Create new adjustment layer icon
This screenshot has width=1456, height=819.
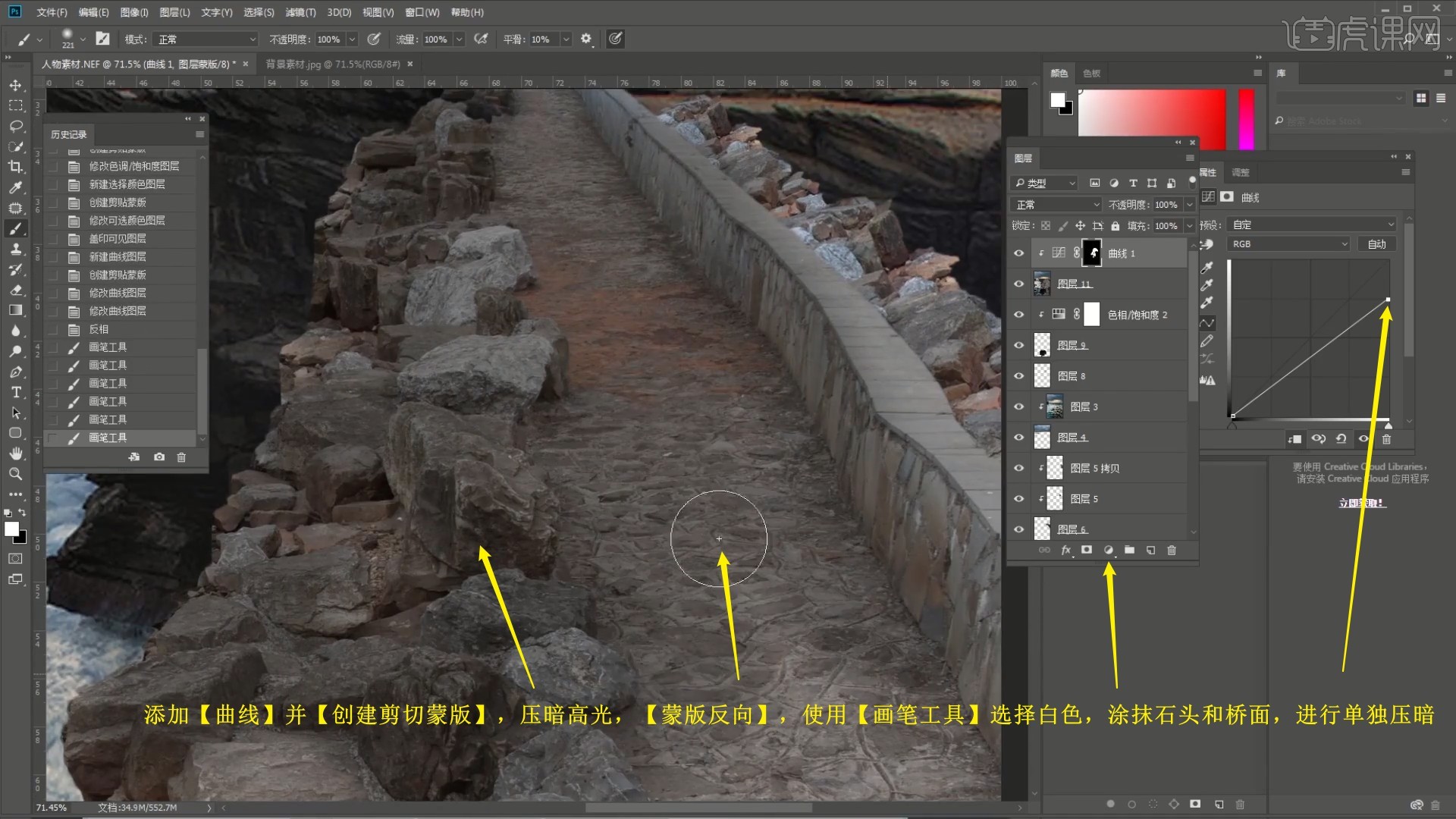(1108, 550)
